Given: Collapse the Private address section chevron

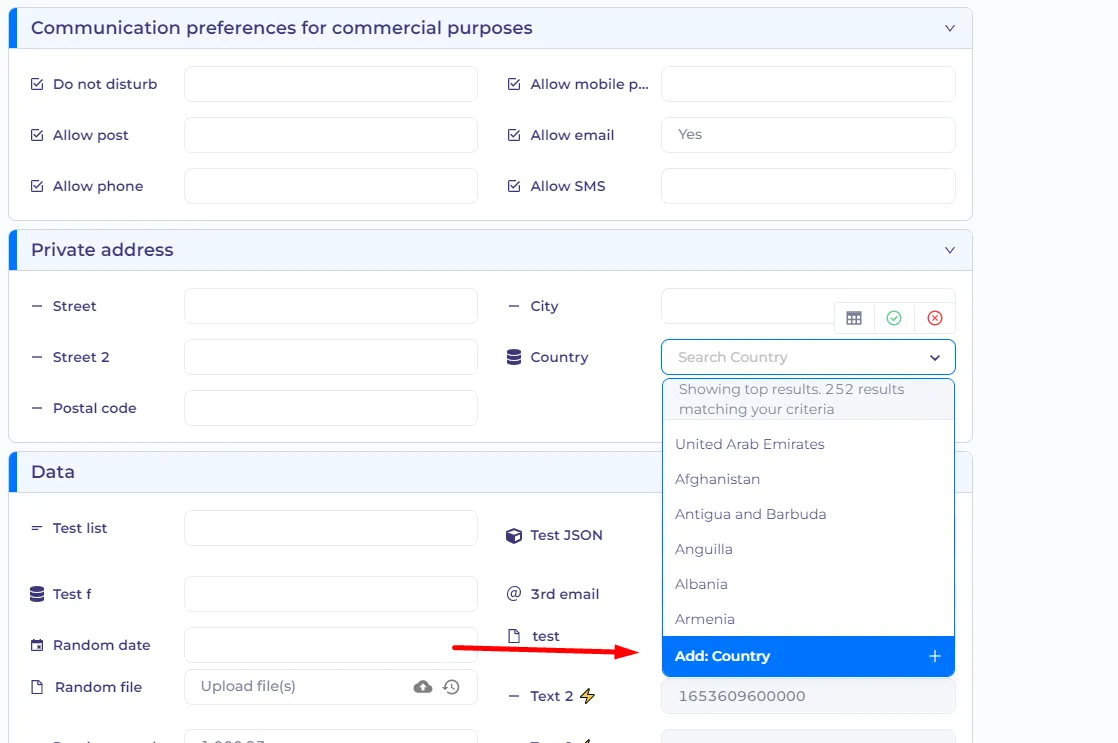Looking at the screenshot, I should coord(950,250).
